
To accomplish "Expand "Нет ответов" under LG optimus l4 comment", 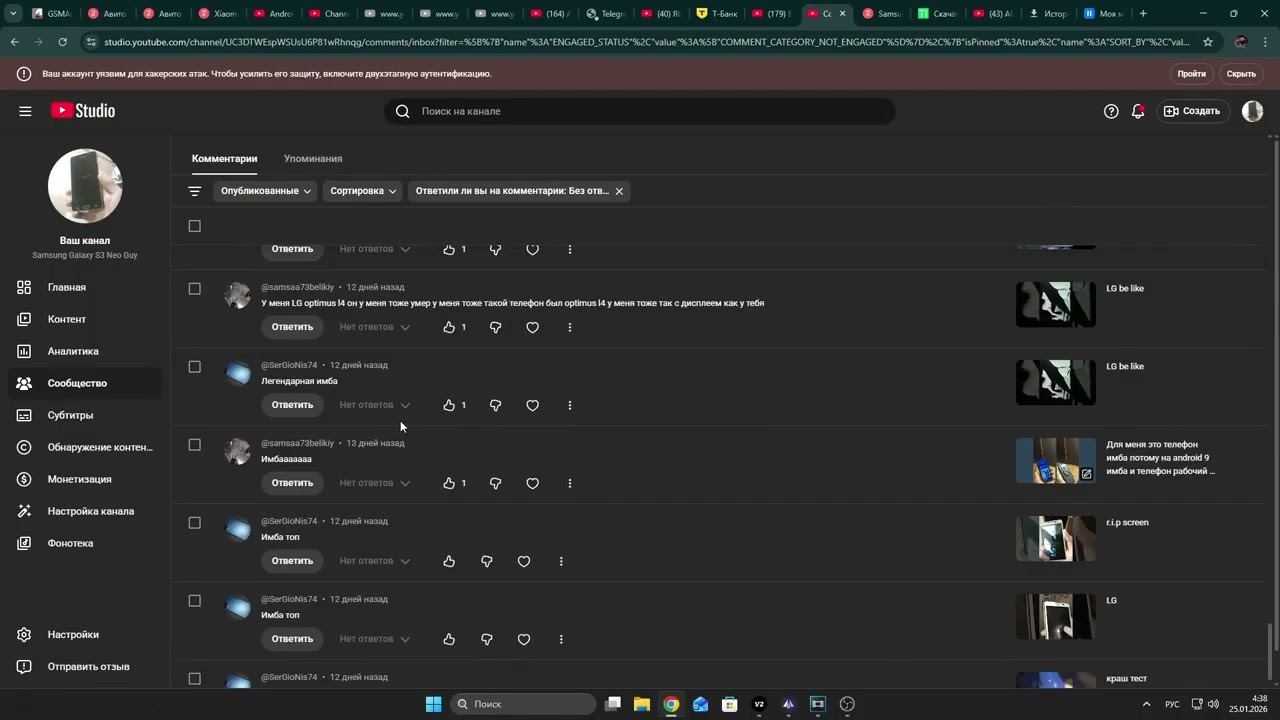I will click(x=375, y=327).
